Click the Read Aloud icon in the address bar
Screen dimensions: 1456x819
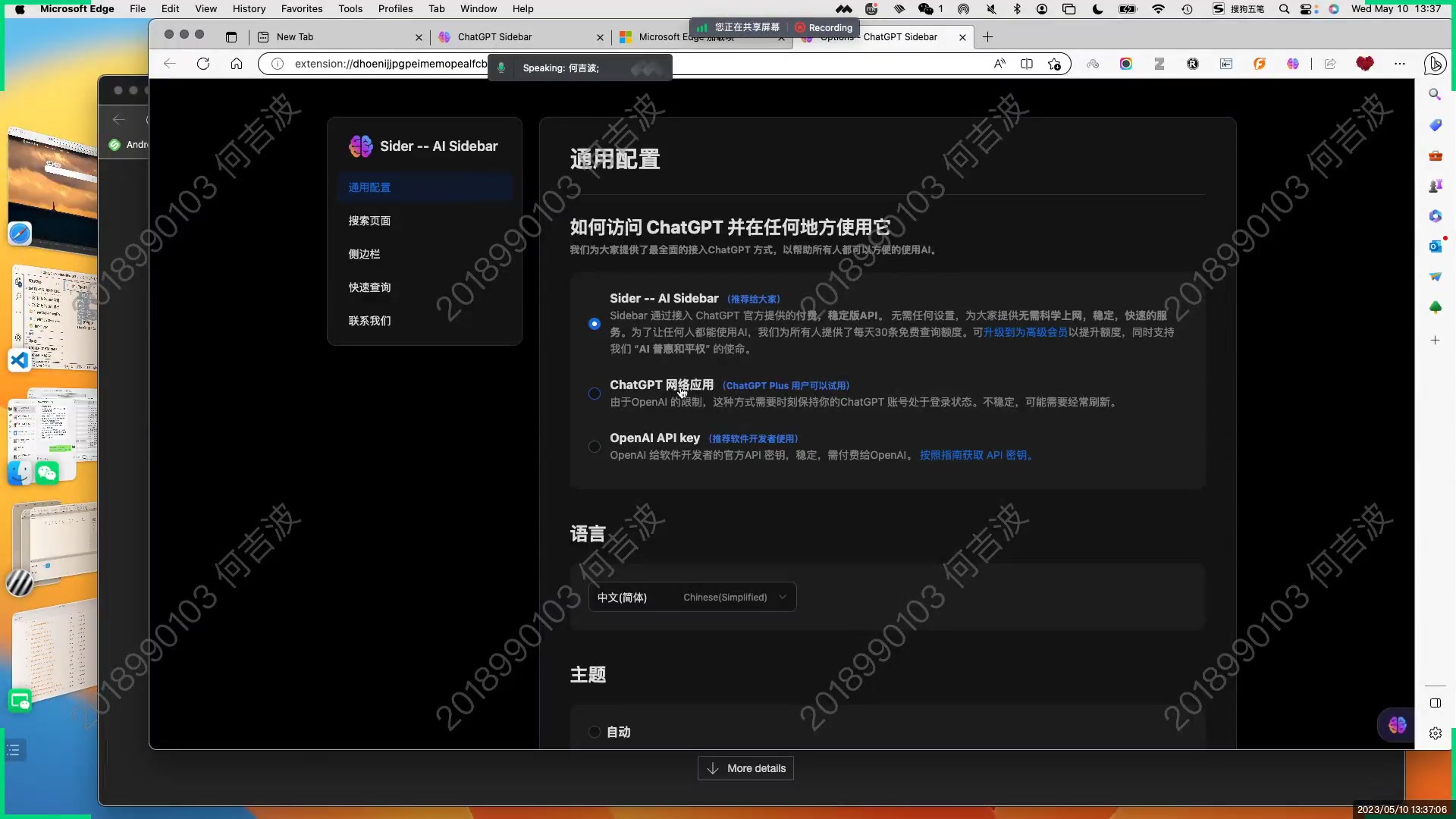[999, 64]
